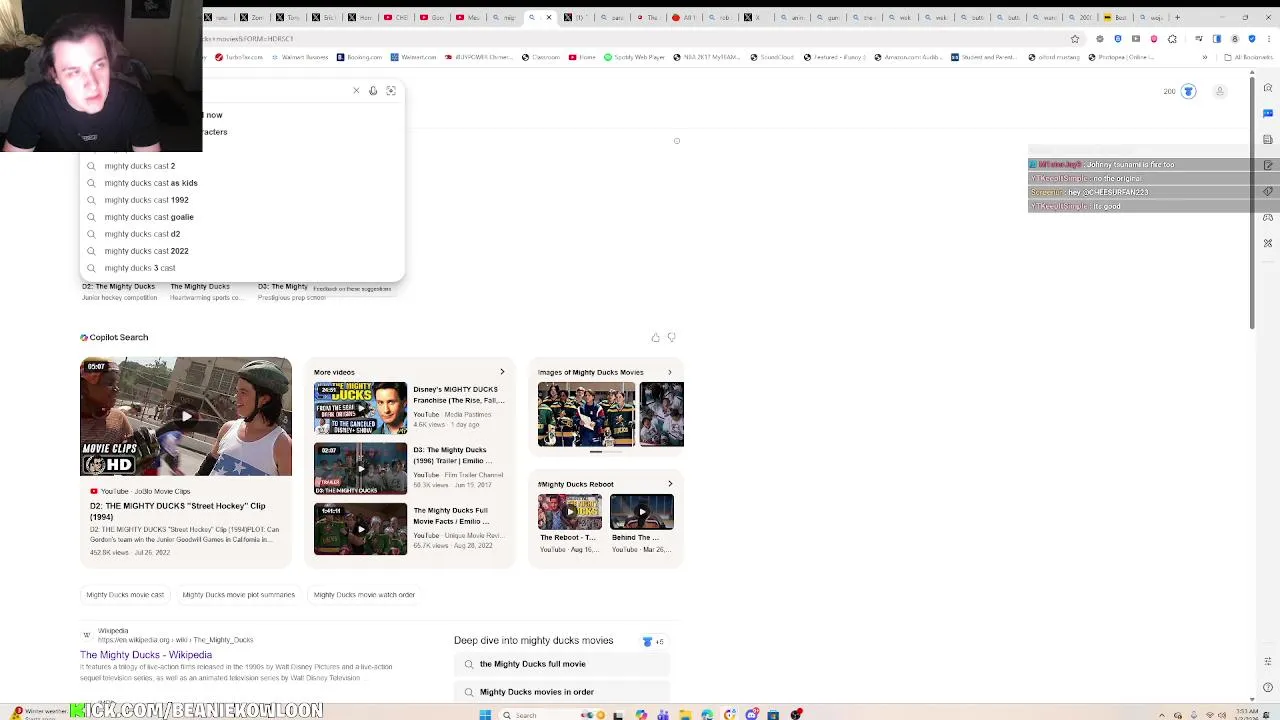The width and height of the screenshot is (1280, 720).
Task: Select suggestion mighty ducks 3 cast
Action: (x=242, y=268)
